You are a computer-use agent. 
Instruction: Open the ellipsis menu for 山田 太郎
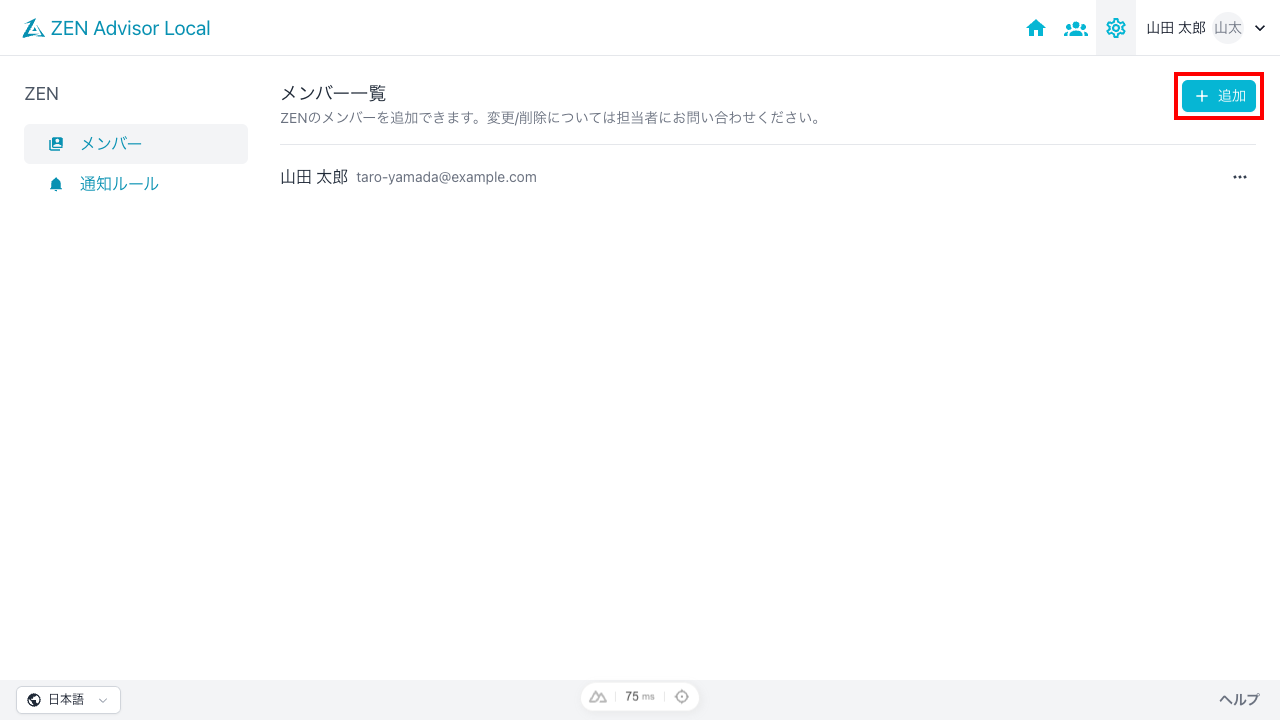point(1240,177)
